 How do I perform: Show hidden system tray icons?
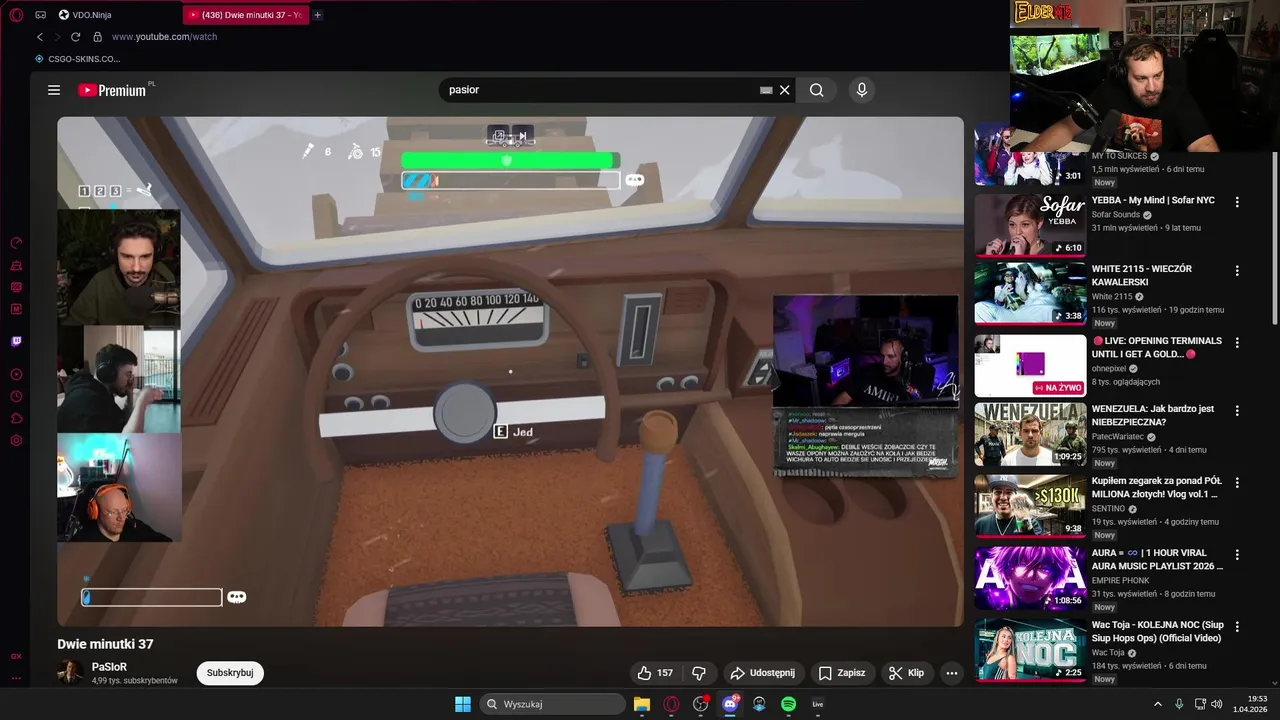[x=1158, y=704]
